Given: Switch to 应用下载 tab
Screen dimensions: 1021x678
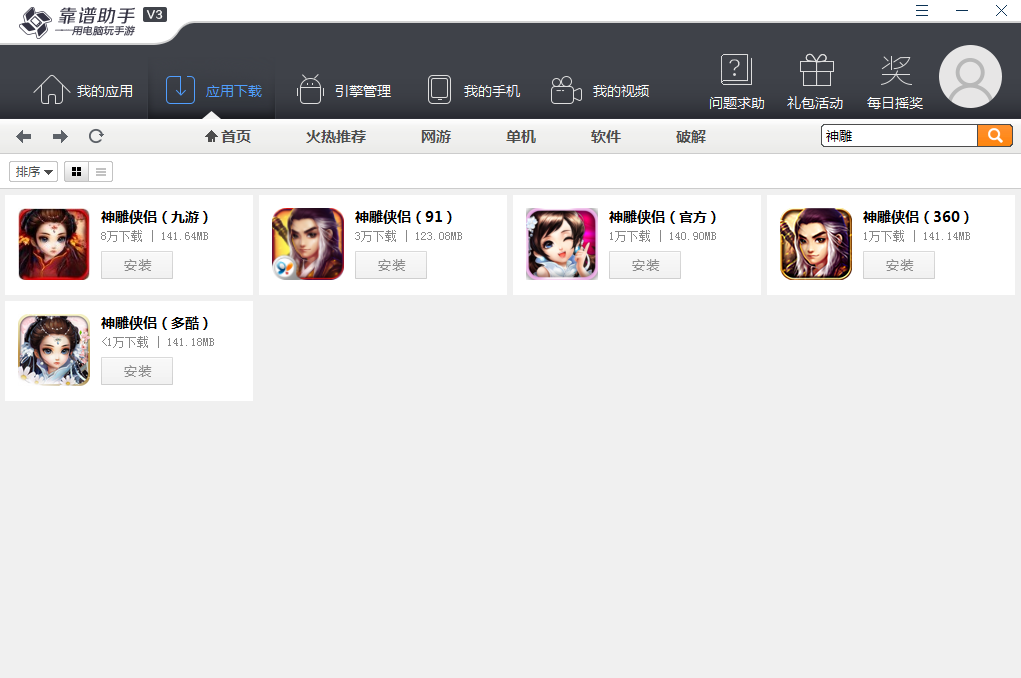Looking at the screenshot, I should [214, 91].
